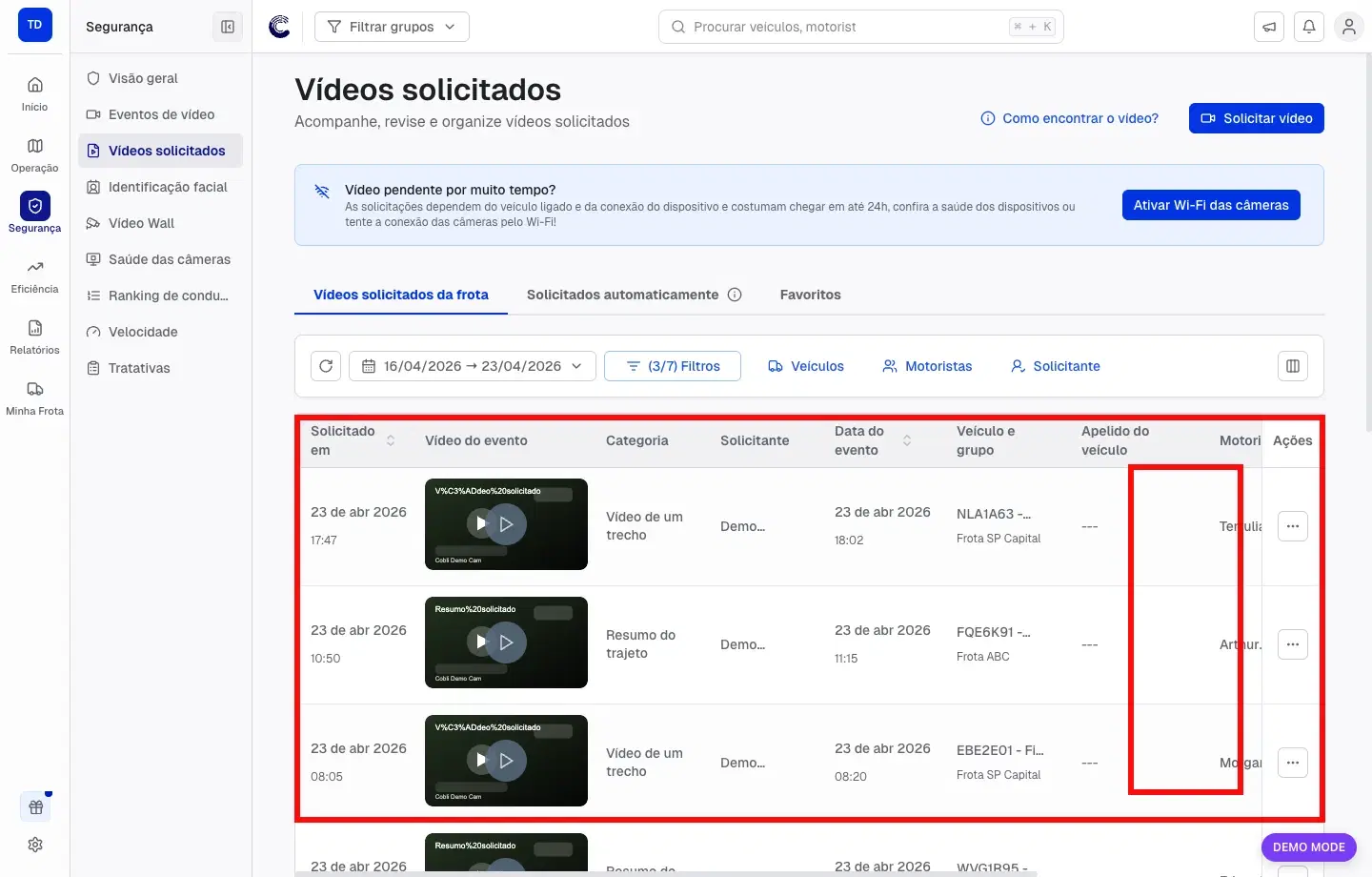This screenshot has width=1372, height=877.
Task: Click the gift icon in left rail
Action: click(35, 807)
